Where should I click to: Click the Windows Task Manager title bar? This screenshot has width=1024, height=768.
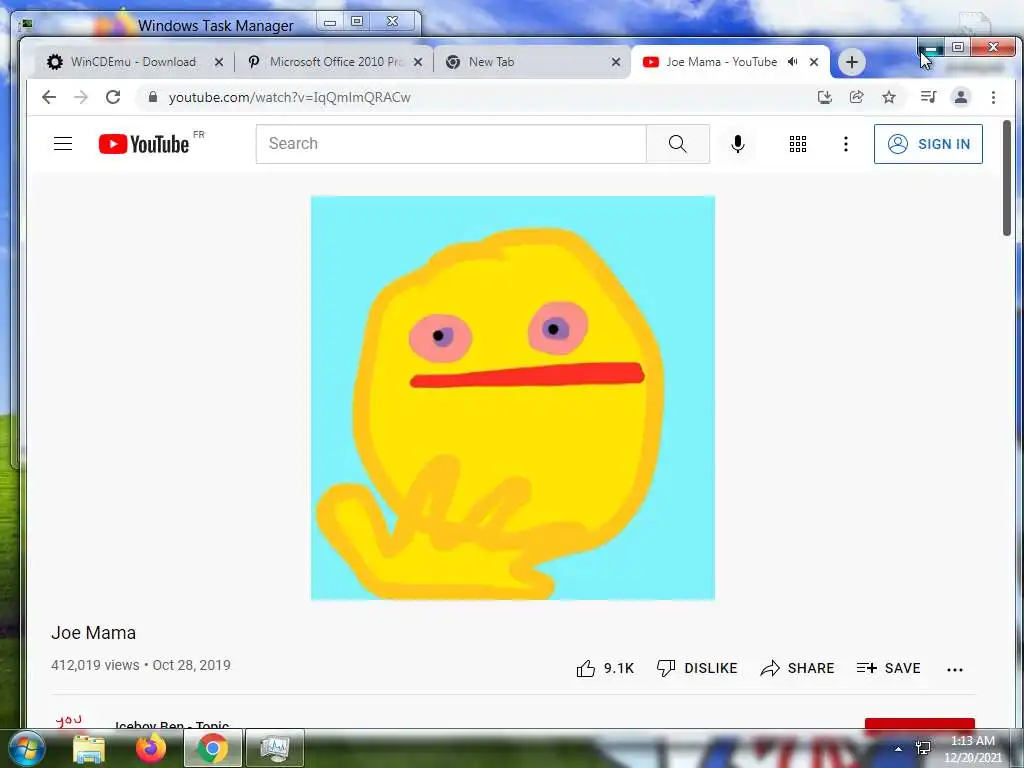[216, 25]
